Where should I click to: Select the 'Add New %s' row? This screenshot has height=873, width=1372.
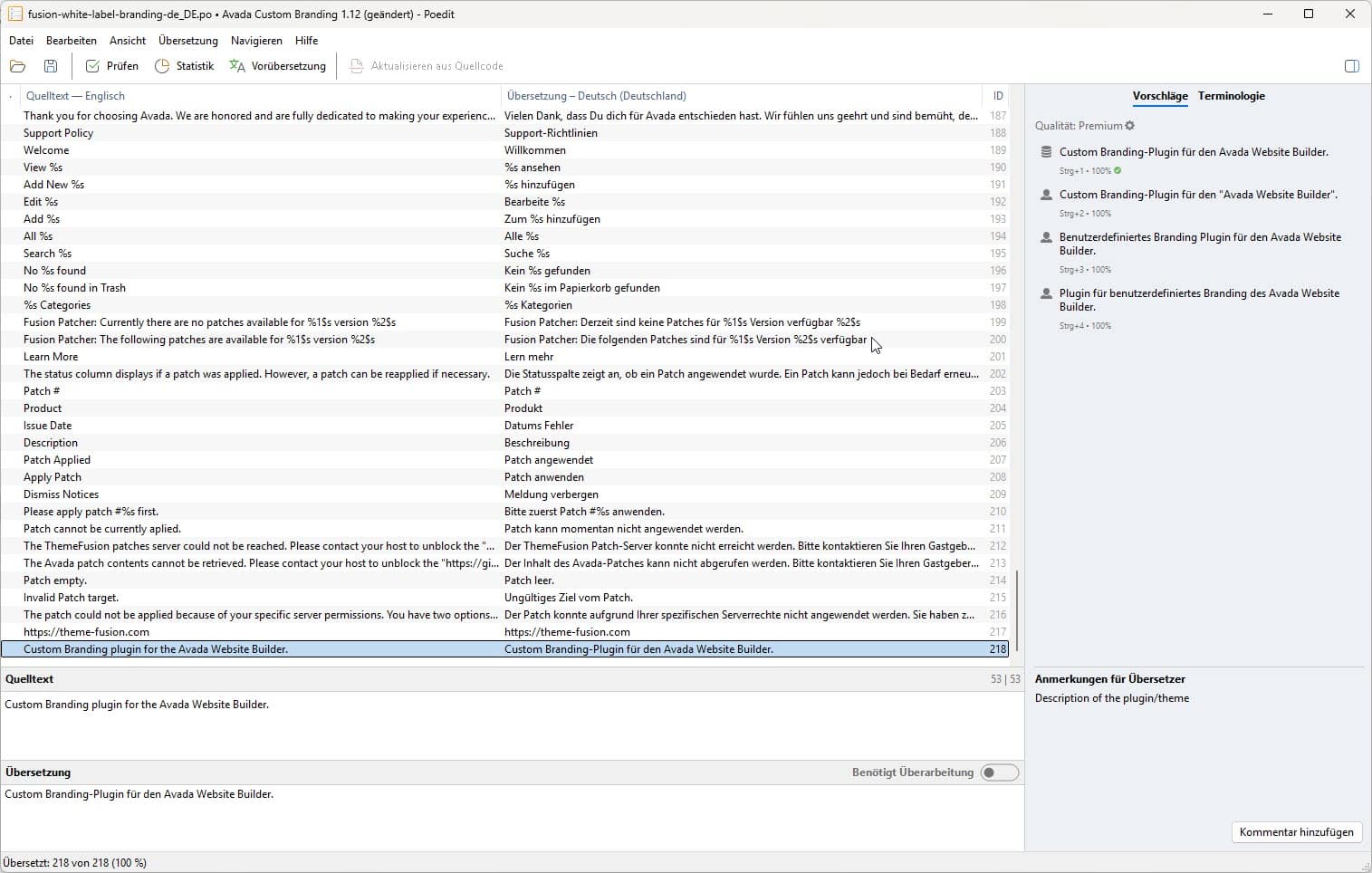click(504, 185)
